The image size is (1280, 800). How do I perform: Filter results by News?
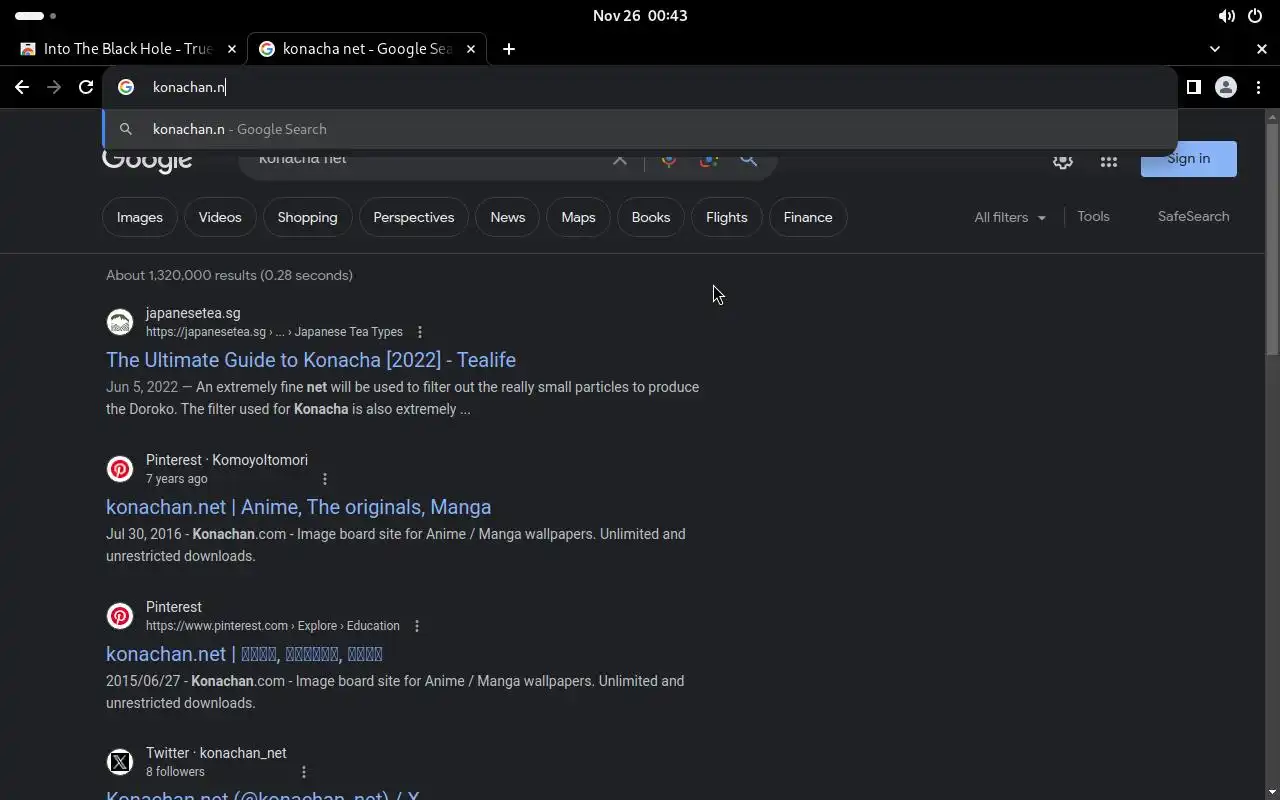(x=508, y=217)
